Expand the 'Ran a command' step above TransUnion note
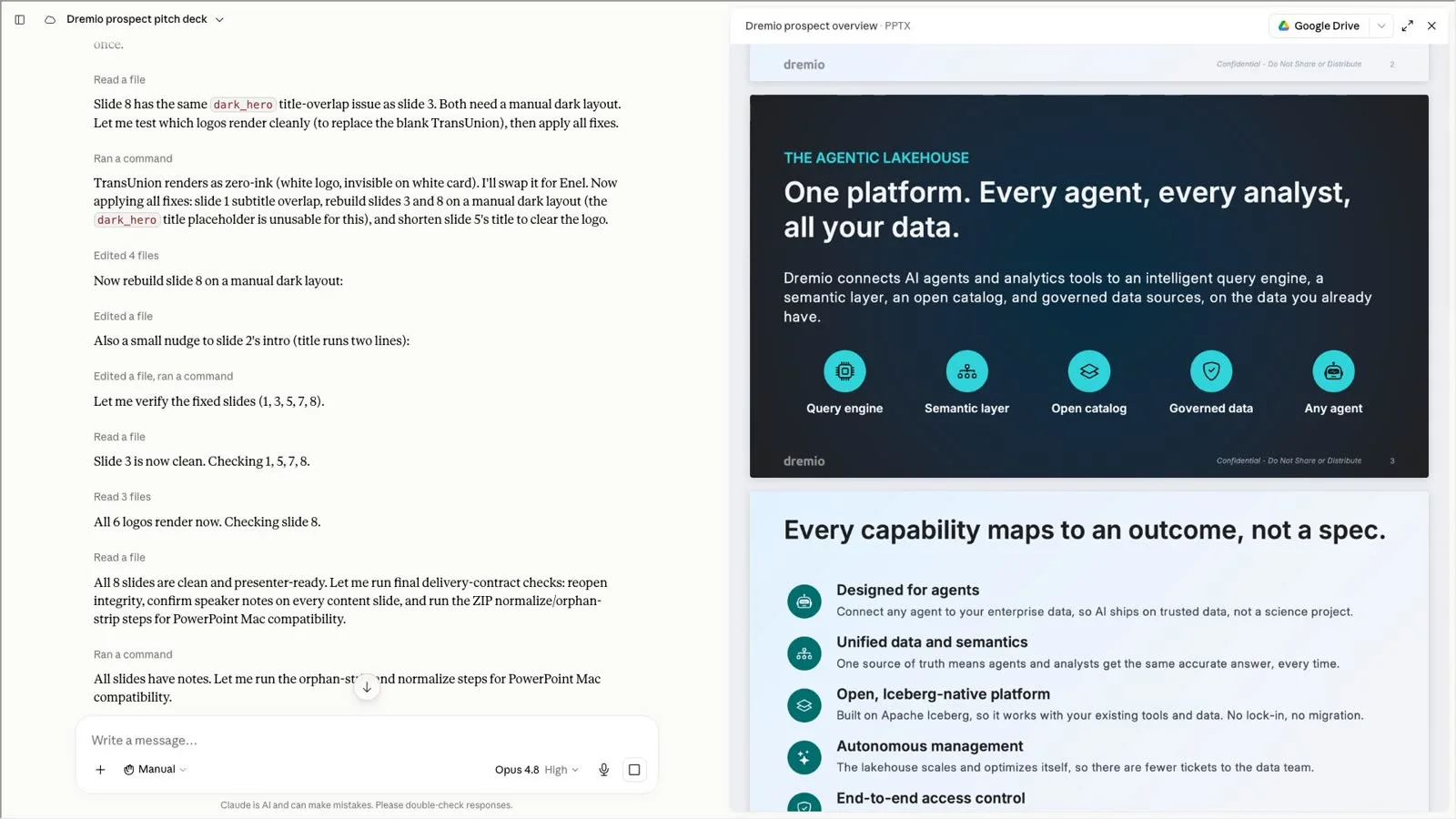 pos(133,158)
